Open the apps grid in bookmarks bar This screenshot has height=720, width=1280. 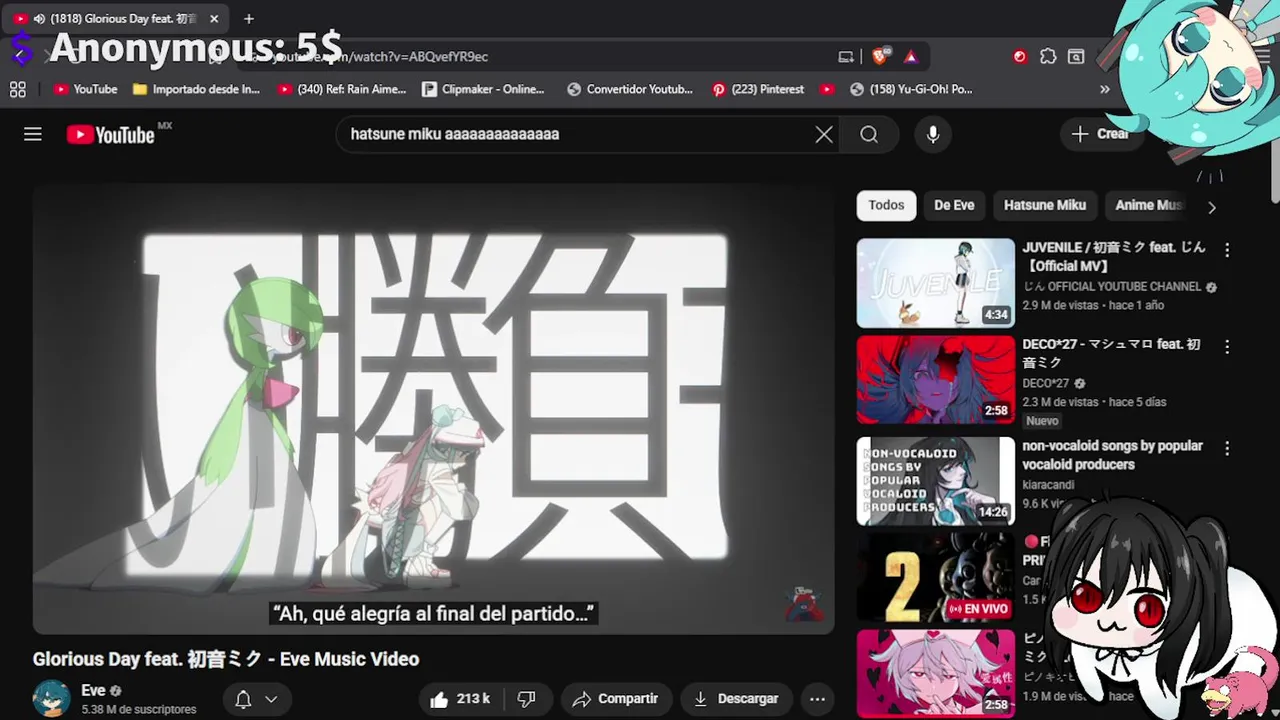click(18, 89)
